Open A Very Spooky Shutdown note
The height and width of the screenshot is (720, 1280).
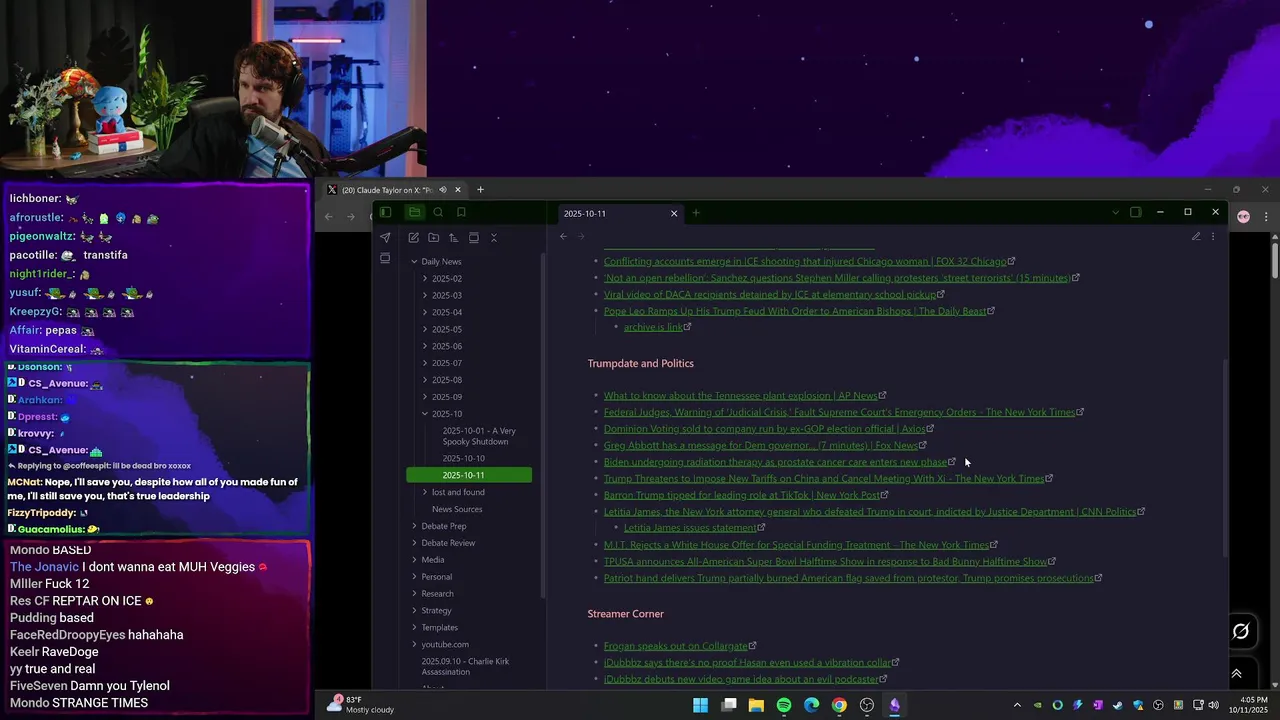pos(479,436)
